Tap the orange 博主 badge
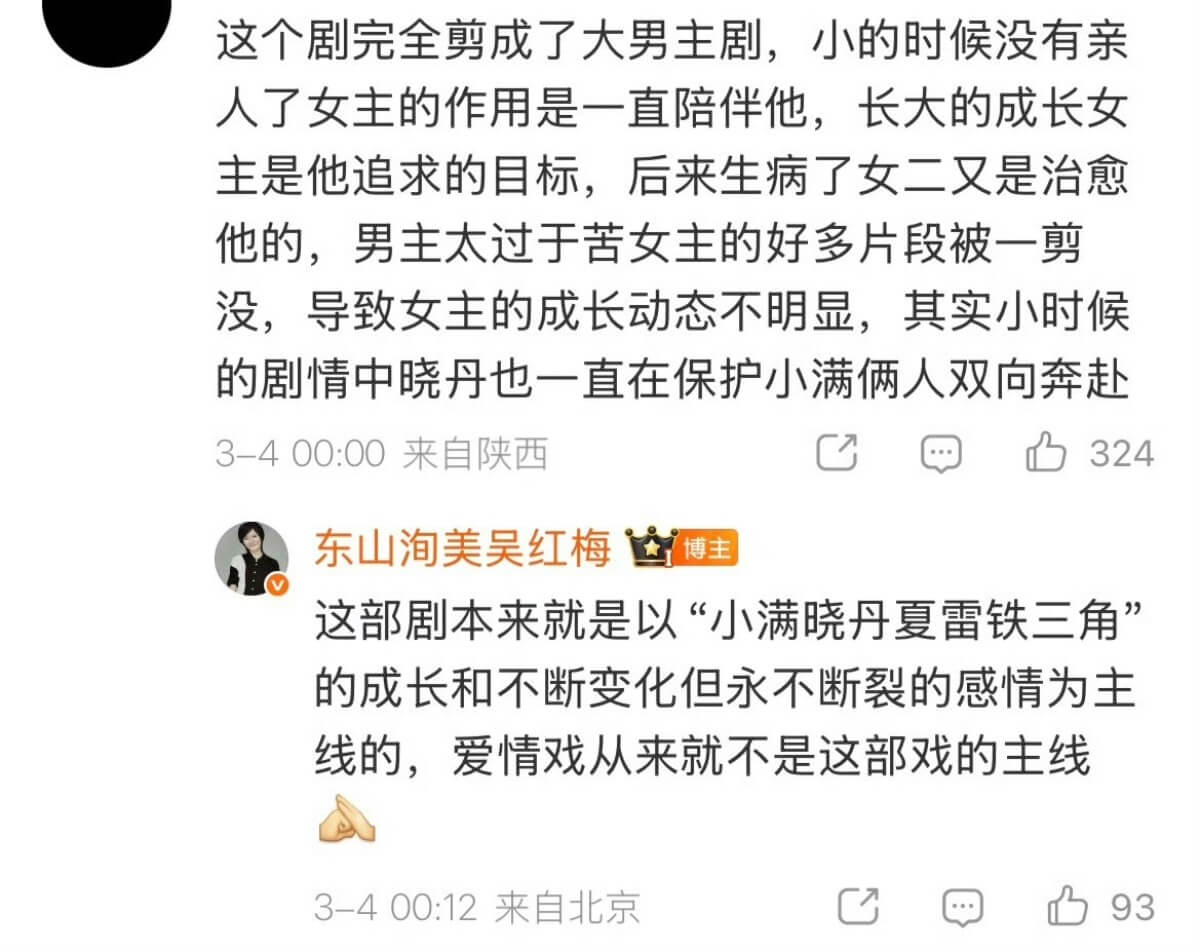1200x952 pixels. 708,548
